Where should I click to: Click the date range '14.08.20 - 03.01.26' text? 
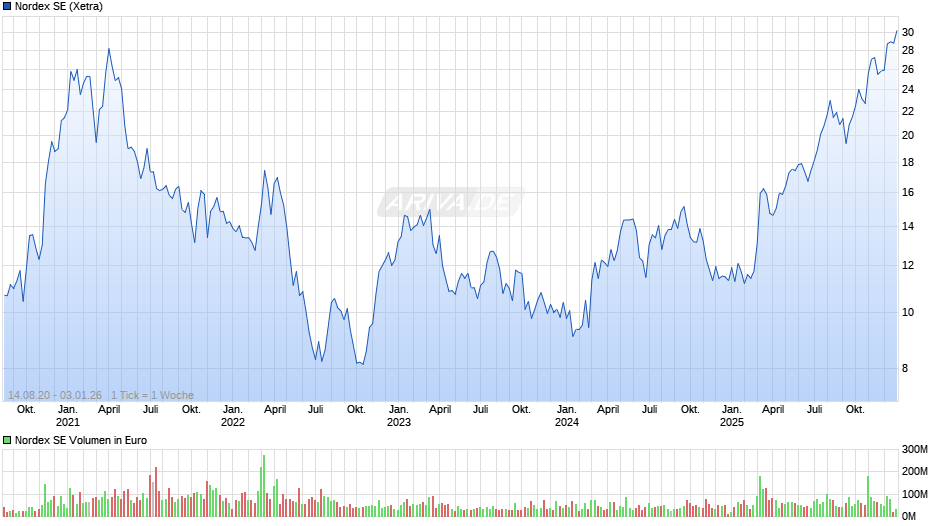[55, 395]
